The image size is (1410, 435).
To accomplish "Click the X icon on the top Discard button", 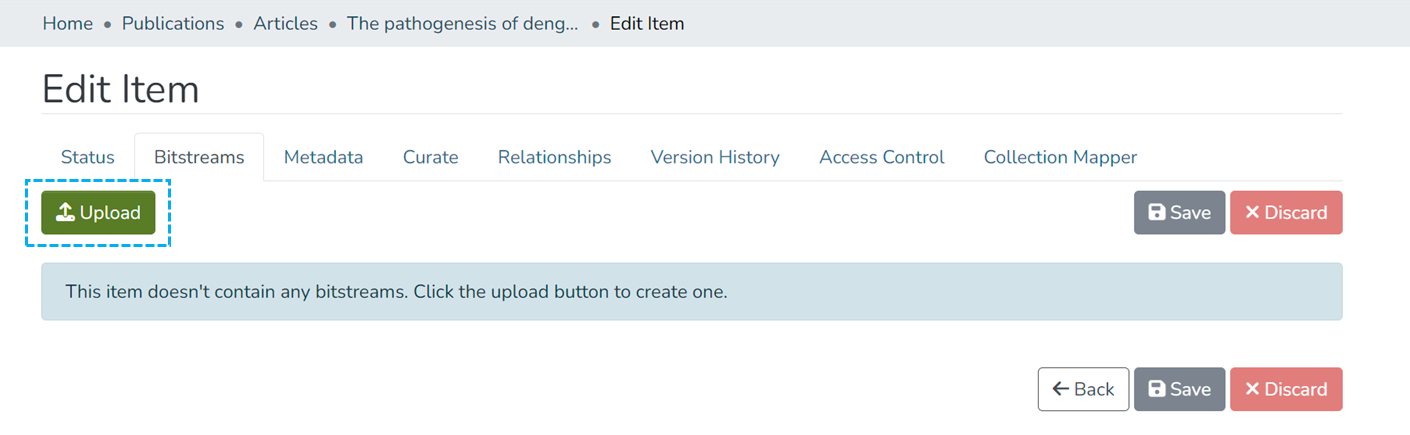I will [x=1252, y=213].
